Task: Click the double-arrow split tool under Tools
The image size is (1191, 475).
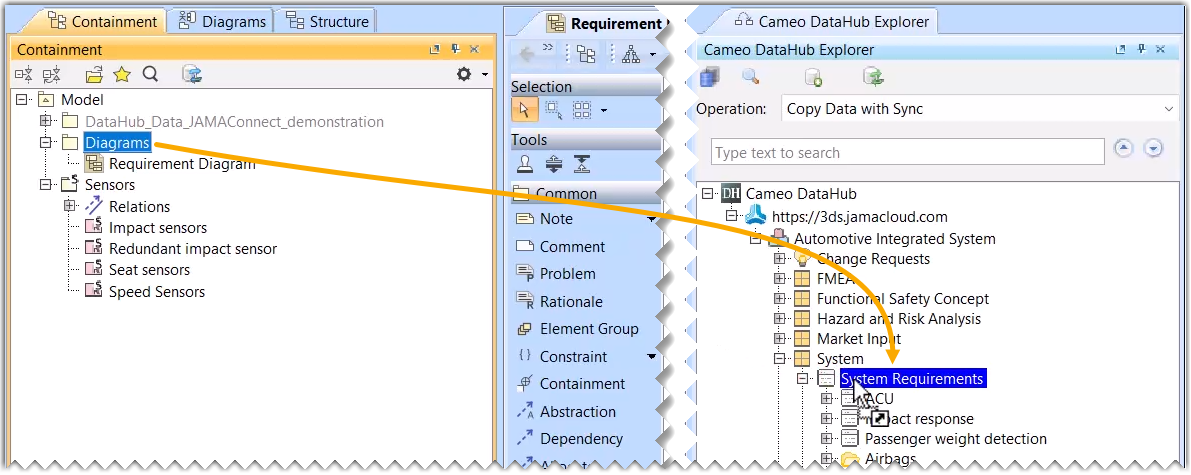Action: pyautogui.click(x=554, y=163)
